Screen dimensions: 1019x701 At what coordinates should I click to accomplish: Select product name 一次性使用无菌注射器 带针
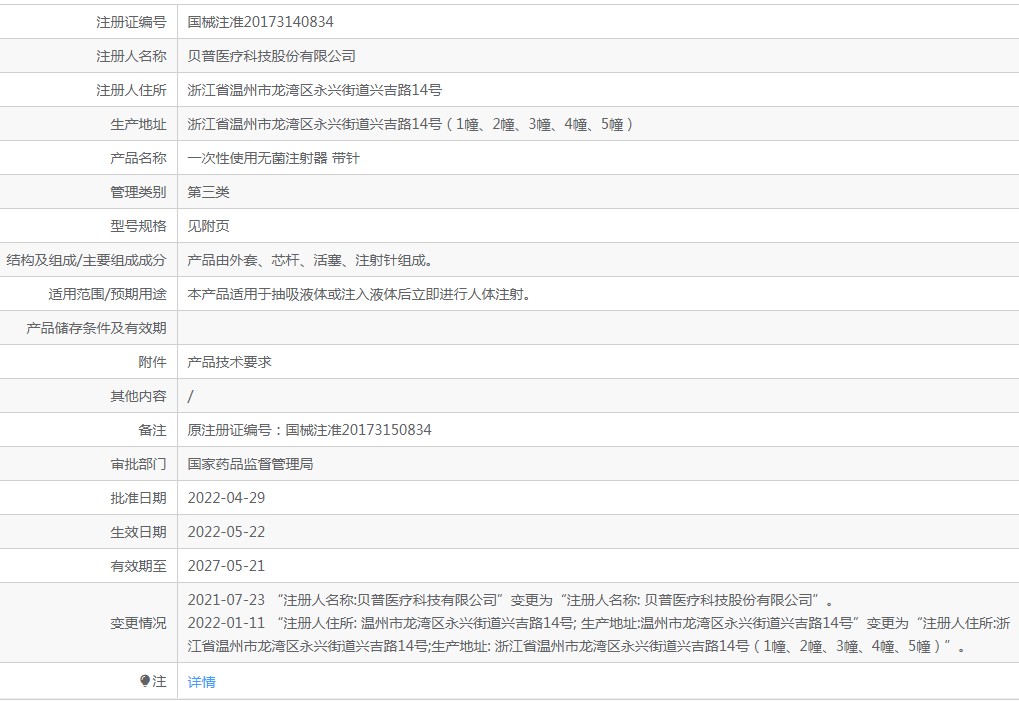(x=274, y=159)
